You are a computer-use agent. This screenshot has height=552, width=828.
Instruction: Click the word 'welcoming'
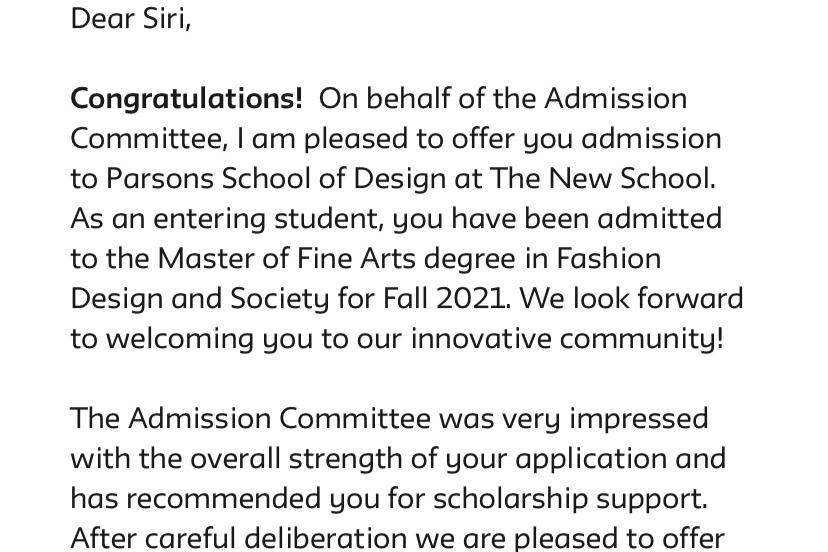[x=180, y=341]
